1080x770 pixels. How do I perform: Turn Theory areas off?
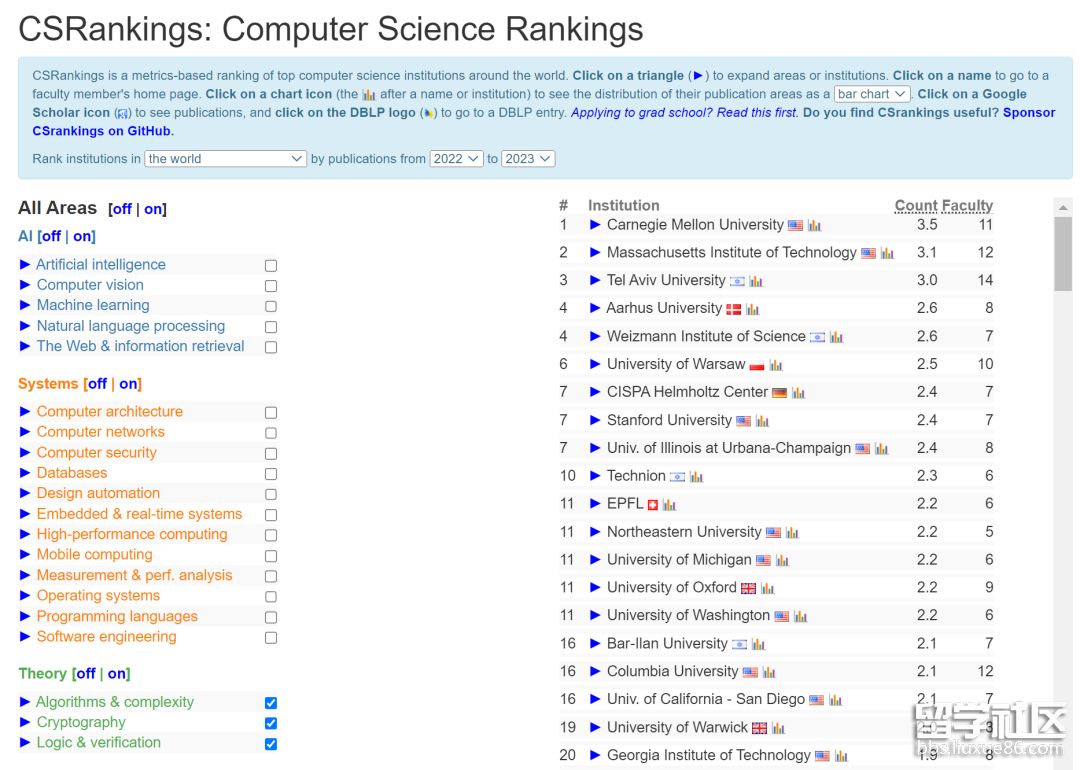(85, 674)
